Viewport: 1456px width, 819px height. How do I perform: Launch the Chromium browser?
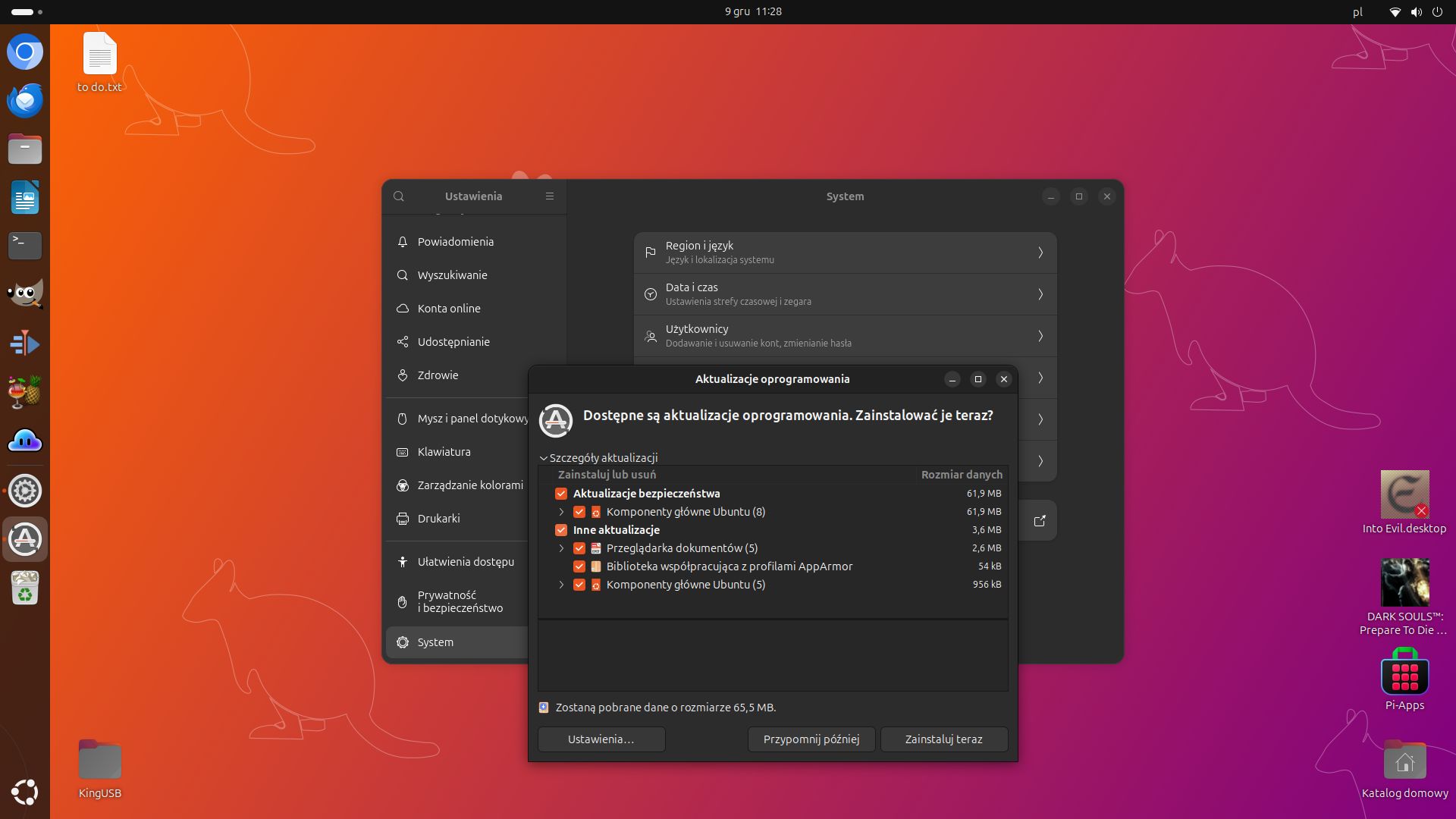pos(25,52)
